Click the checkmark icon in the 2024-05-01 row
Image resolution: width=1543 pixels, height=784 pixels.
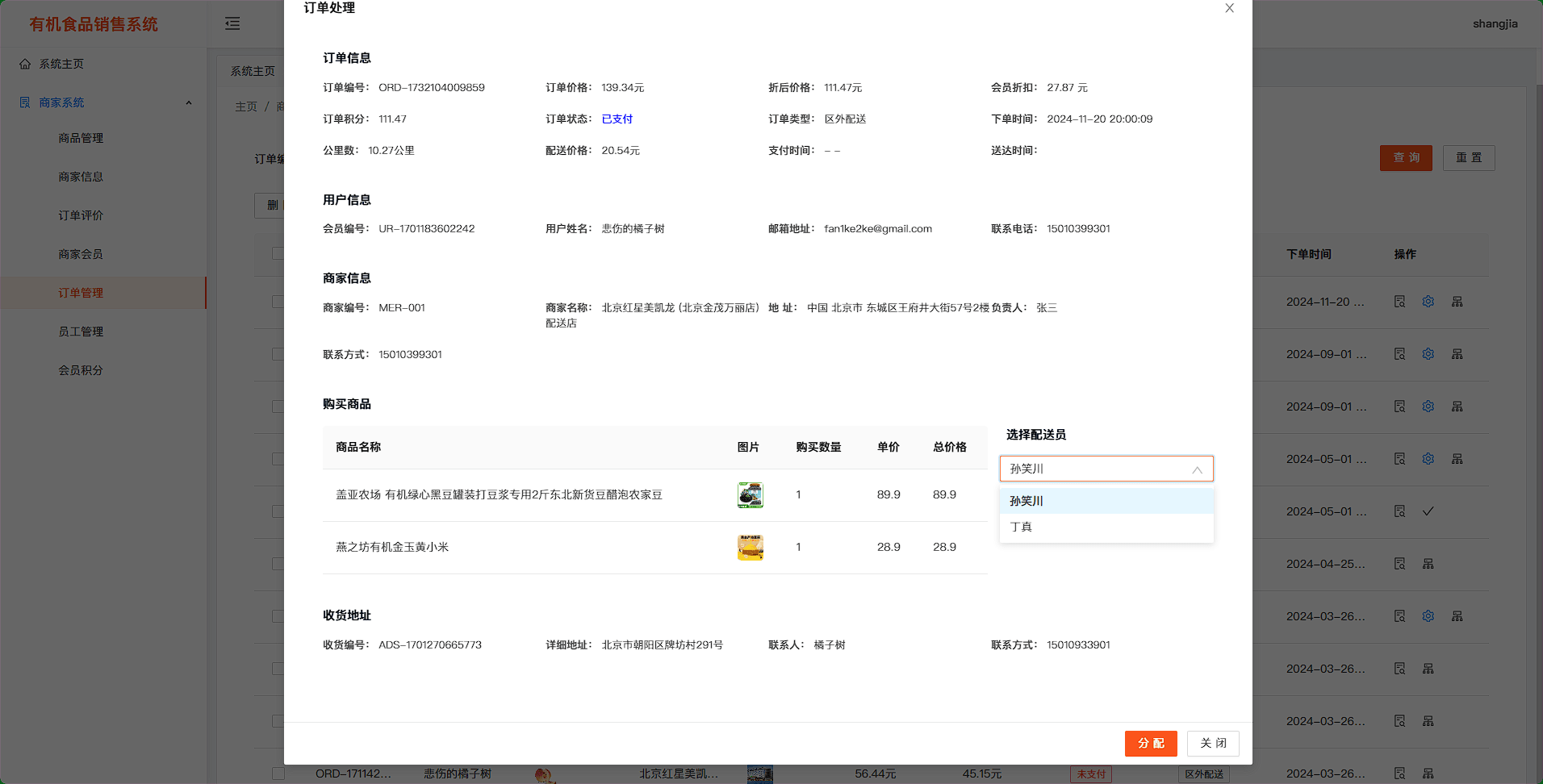point(1428,511)
